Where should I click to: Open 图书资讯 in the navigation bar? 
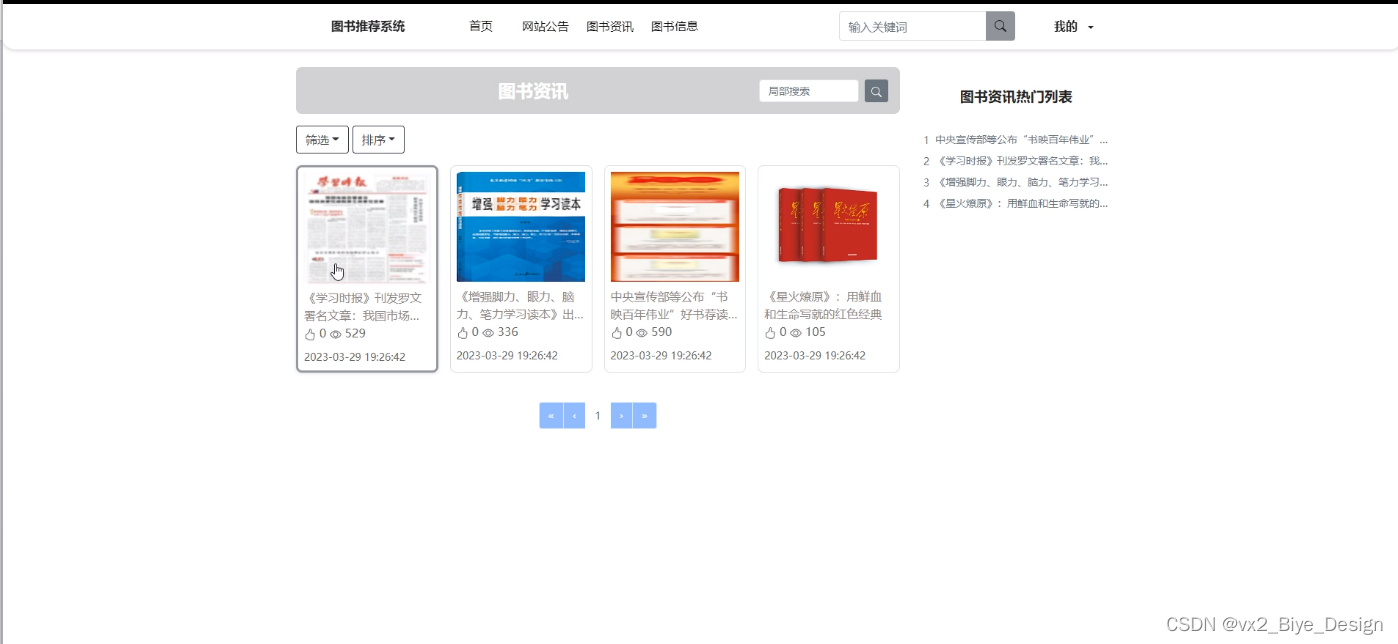[610, 27]
